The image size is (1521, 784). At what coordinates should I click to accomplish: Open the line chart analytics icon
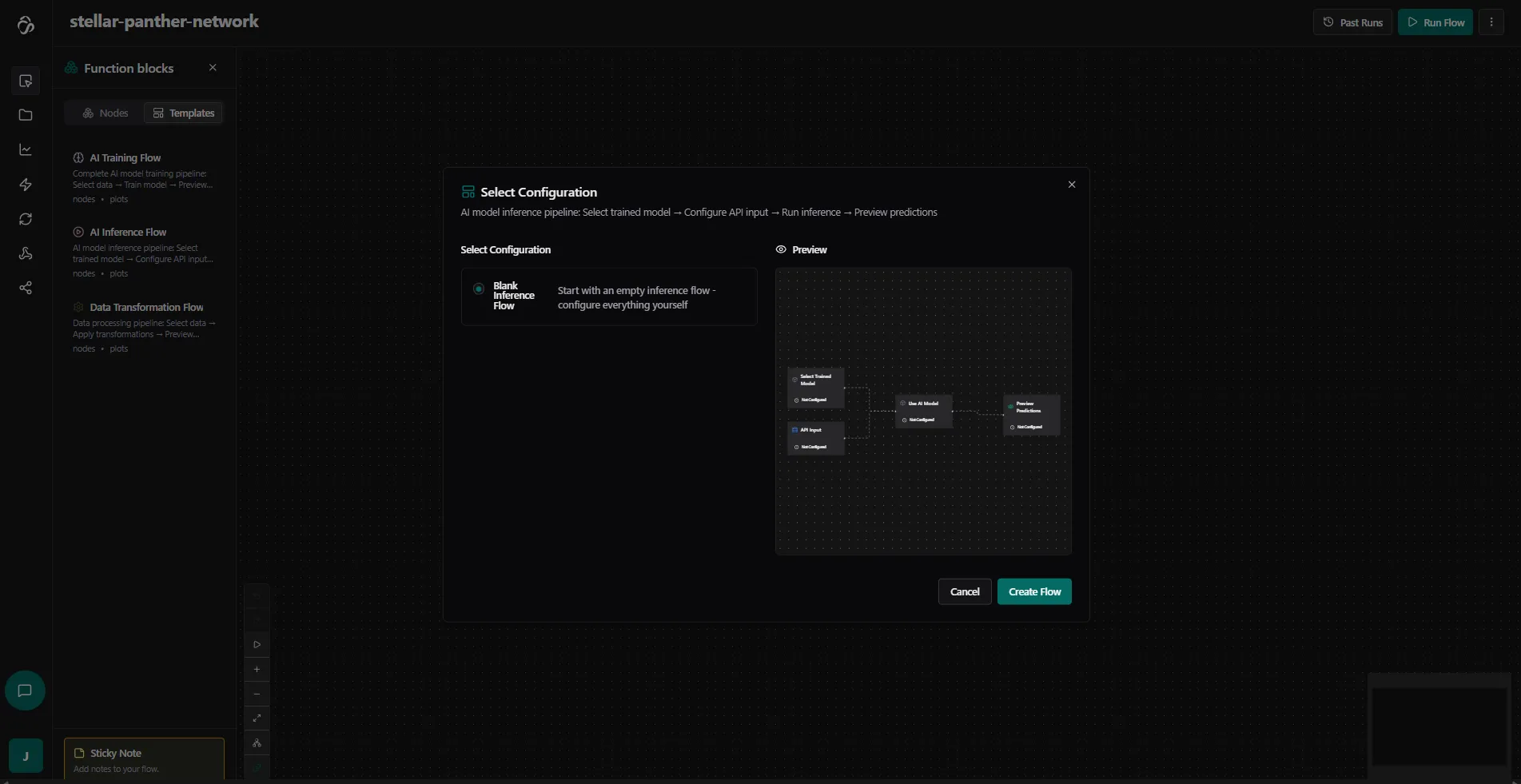pyautogui.click(x=26, y=149)
